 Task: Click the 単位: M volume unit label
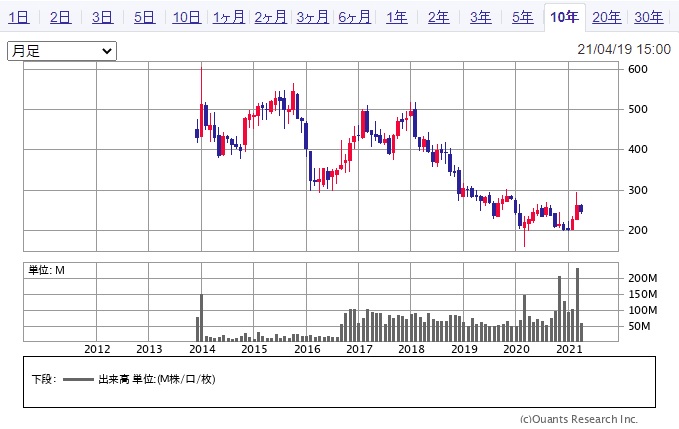(x=46, y=270)
